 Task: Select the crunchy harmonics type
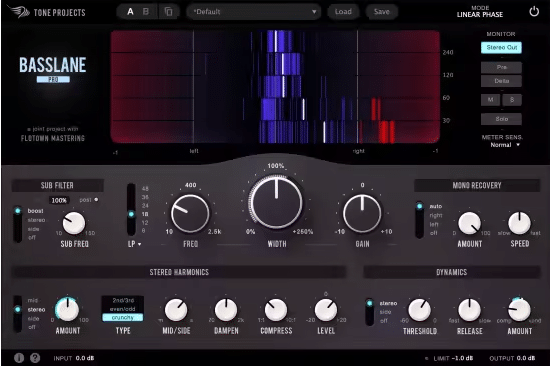tap(123, 317)
